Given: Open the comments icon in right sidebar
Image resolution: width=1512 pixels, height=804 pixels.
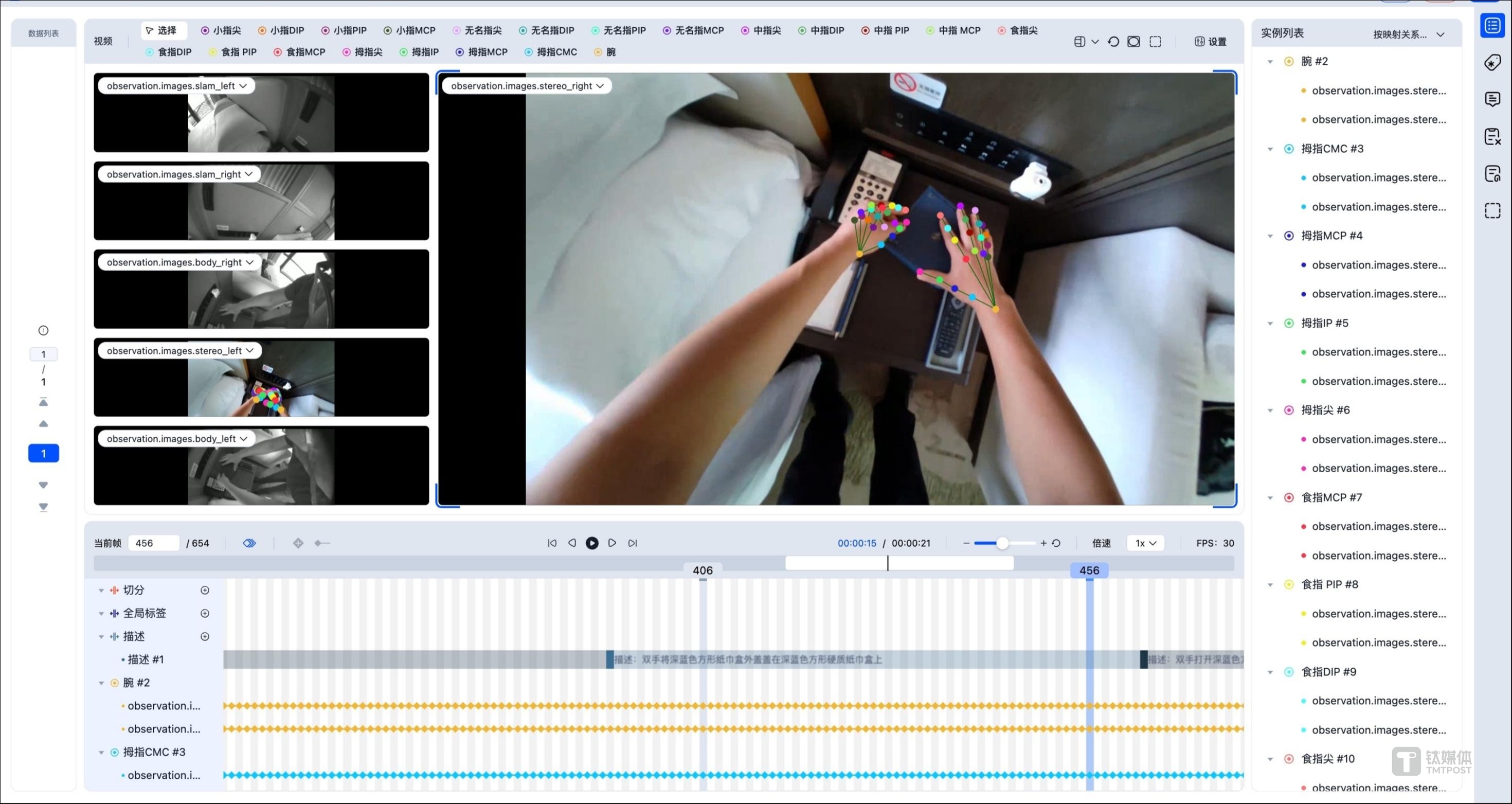Looking at the screenshot, I should point(1492,99).
